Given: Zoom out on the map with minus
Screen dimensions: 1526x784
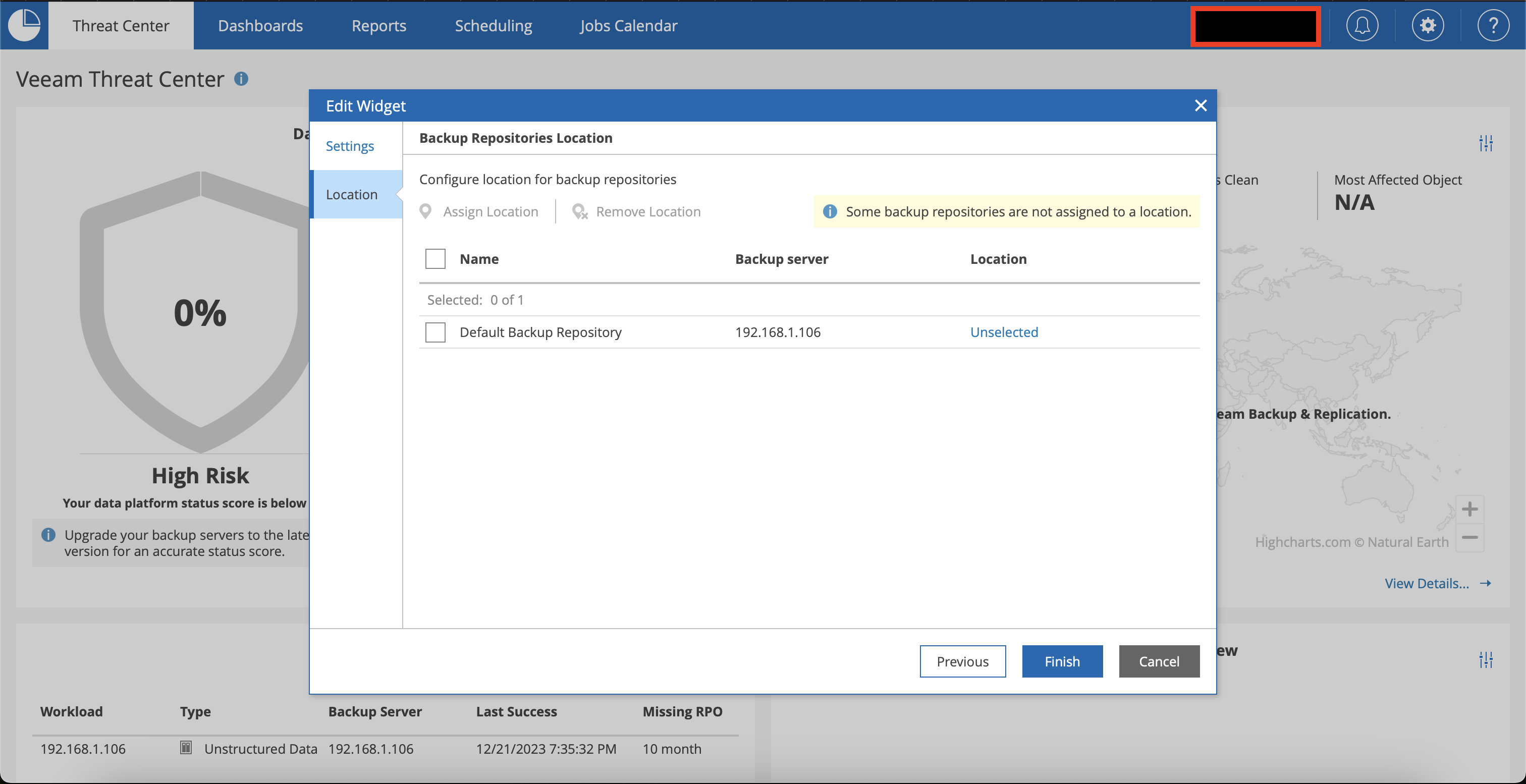Looking at the screenshot, I should pos(1469,538).
